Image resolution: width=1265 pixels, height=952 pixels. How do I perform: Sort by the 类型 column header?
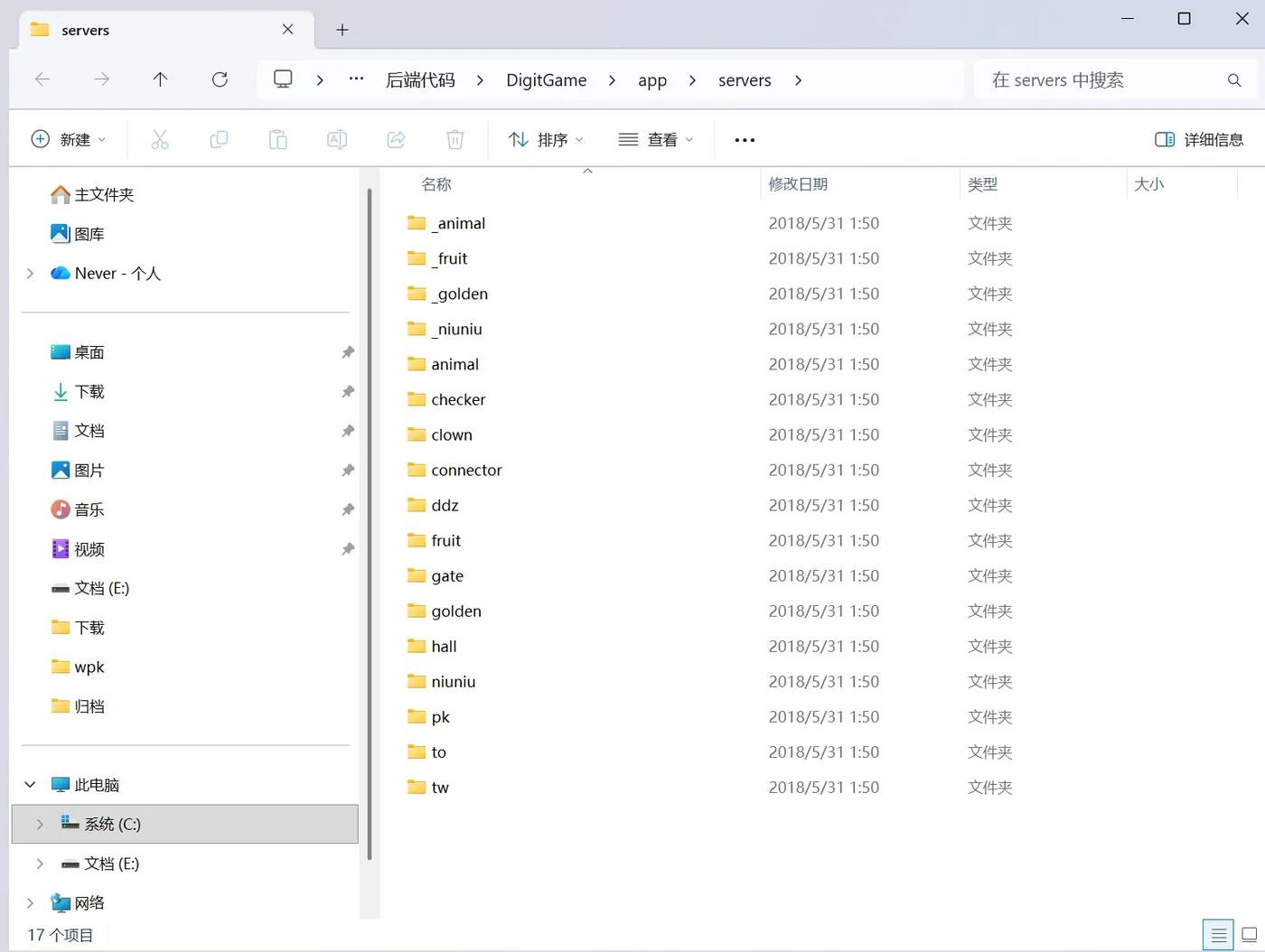[x=982, y=184]
